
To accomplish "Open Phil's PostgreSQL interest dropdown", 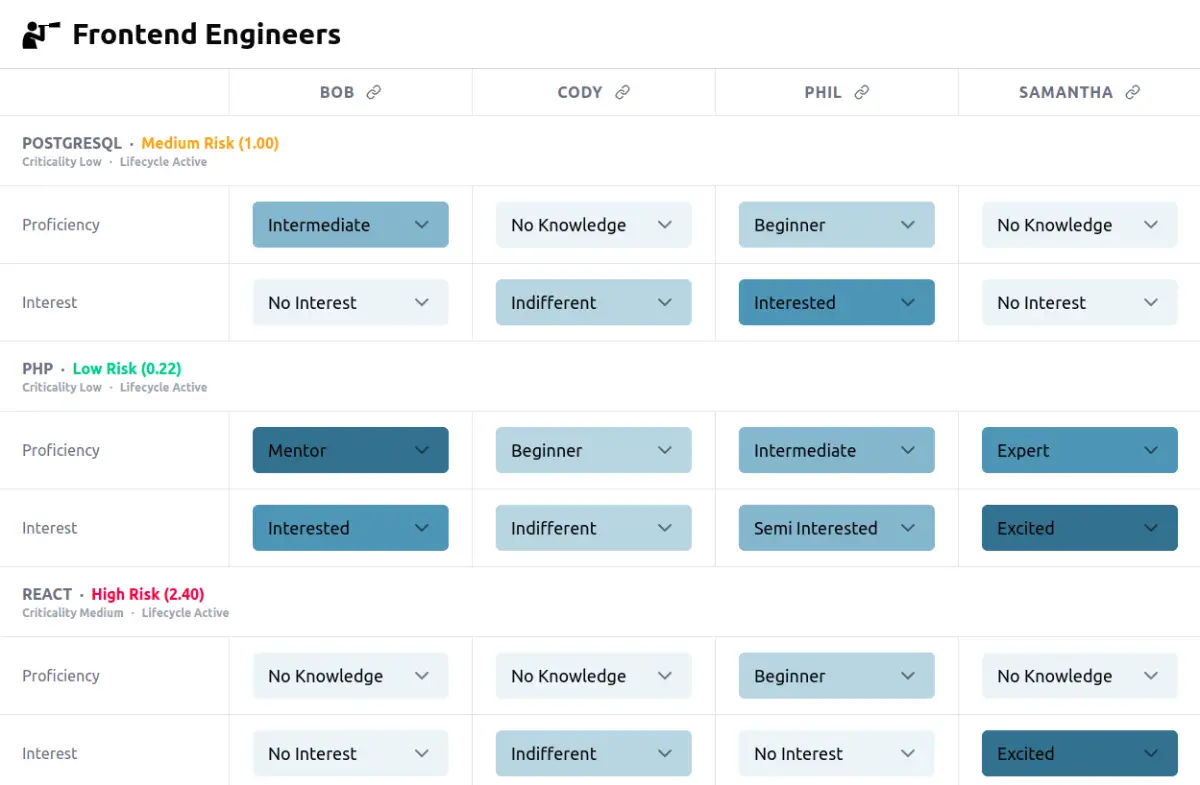I will (836, 302).
